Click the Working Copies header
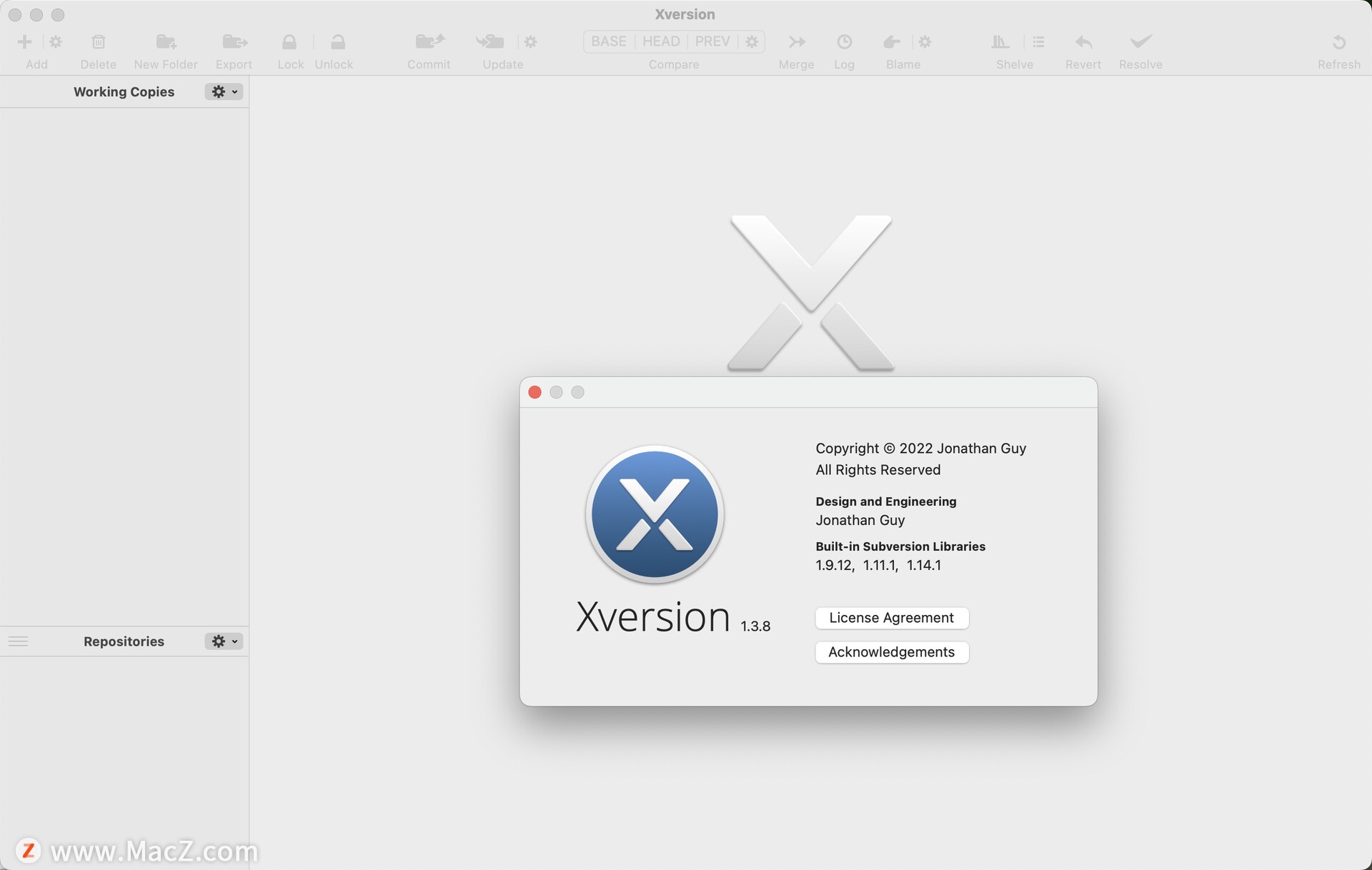The image size is (1372, 870). point(124,91)
